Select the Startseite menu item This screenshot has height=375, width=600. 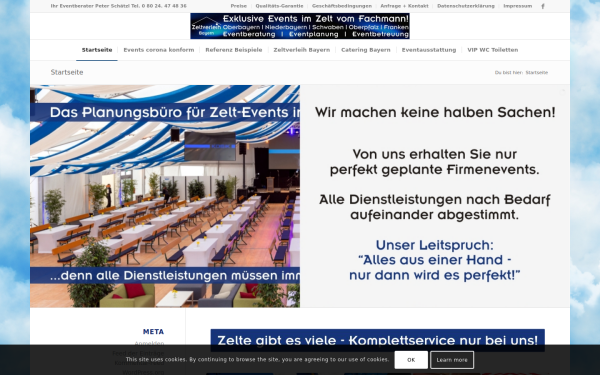coord(97,50)
